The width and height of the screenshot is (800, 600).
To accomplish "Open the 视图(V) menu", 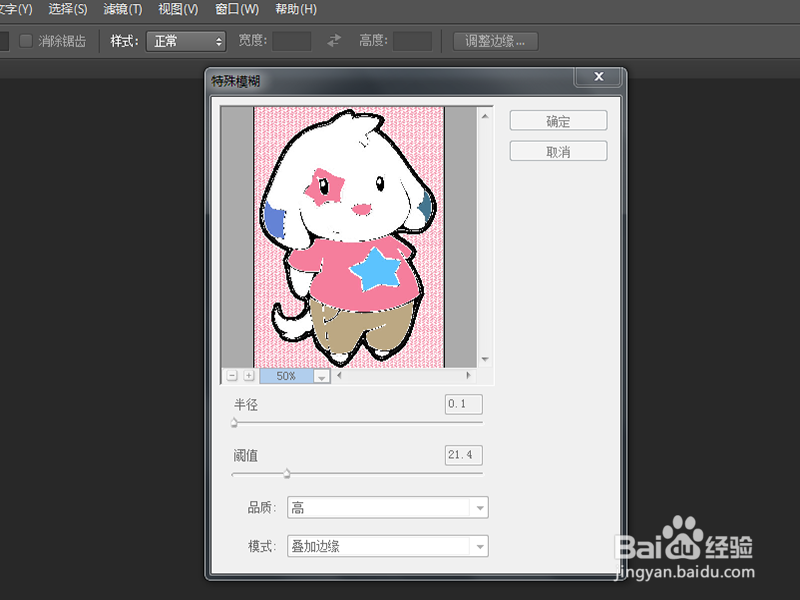I will coord(178,9).
